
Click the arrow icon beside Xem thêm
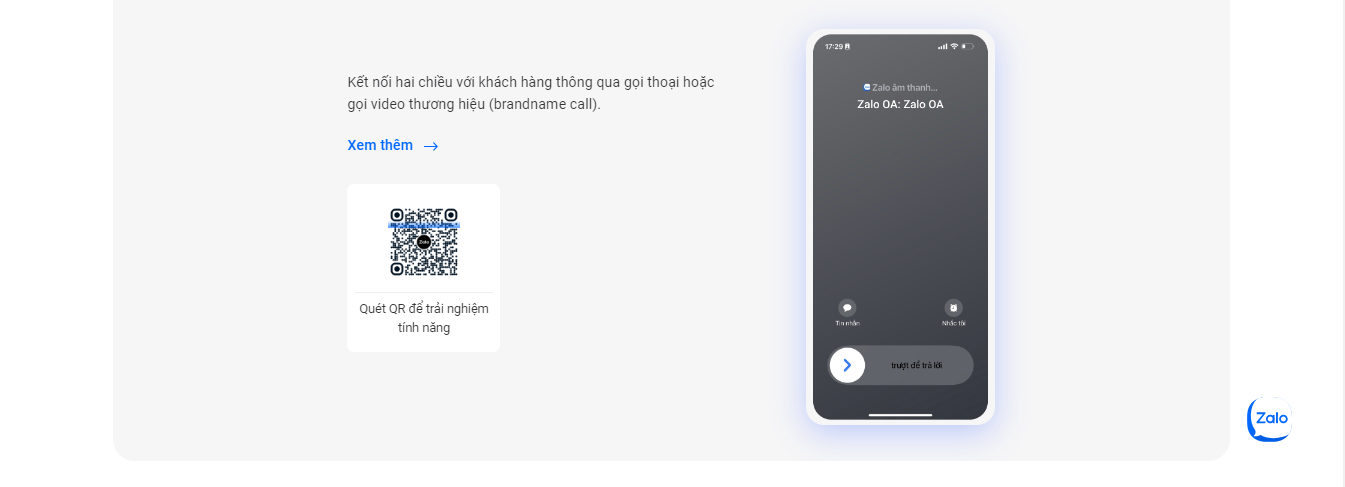coord(431,146)
